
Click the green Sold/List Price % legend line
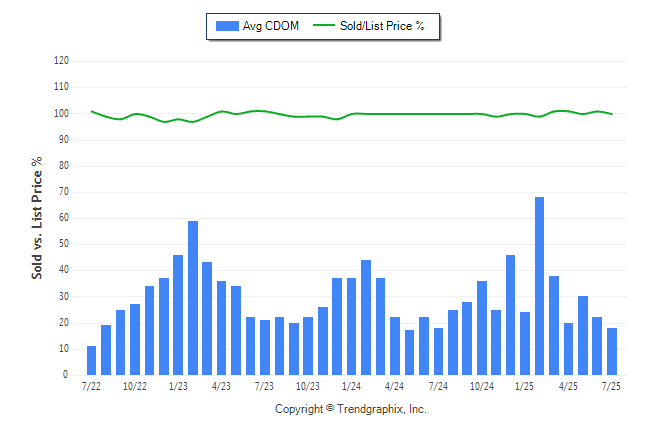pos(323,25)
